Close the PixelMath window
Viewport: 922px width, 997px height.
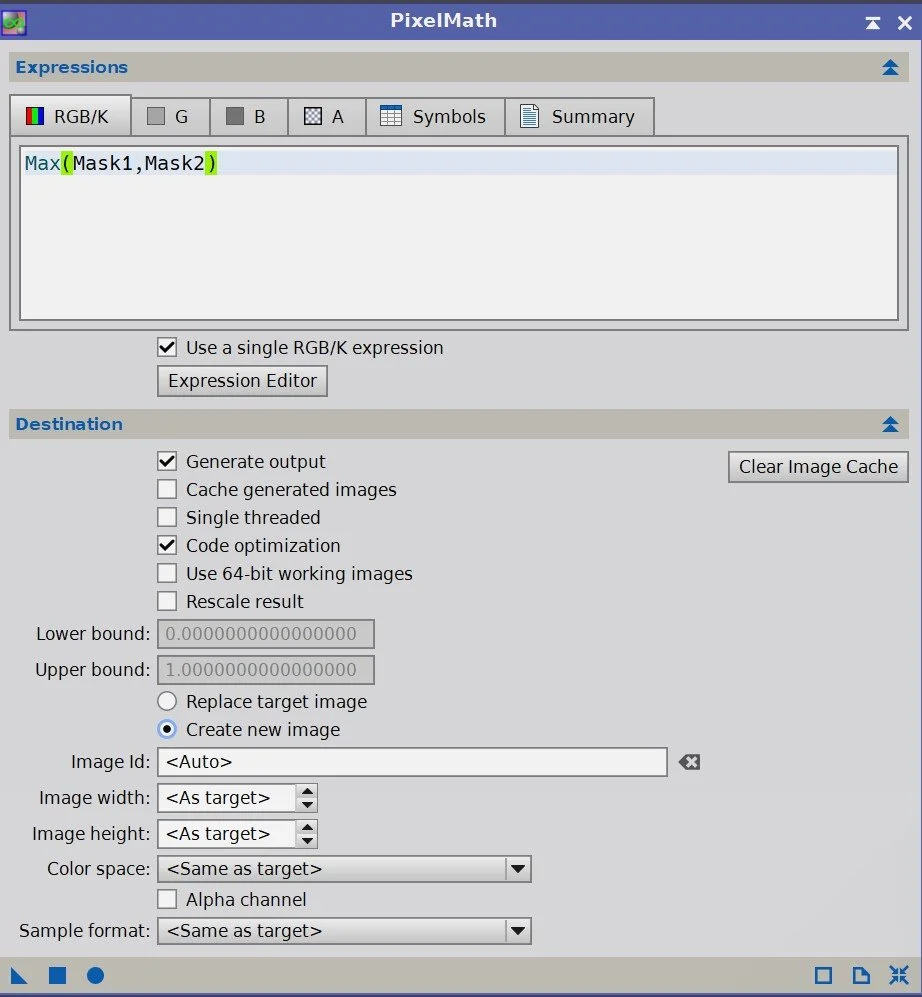click(904, 24)
